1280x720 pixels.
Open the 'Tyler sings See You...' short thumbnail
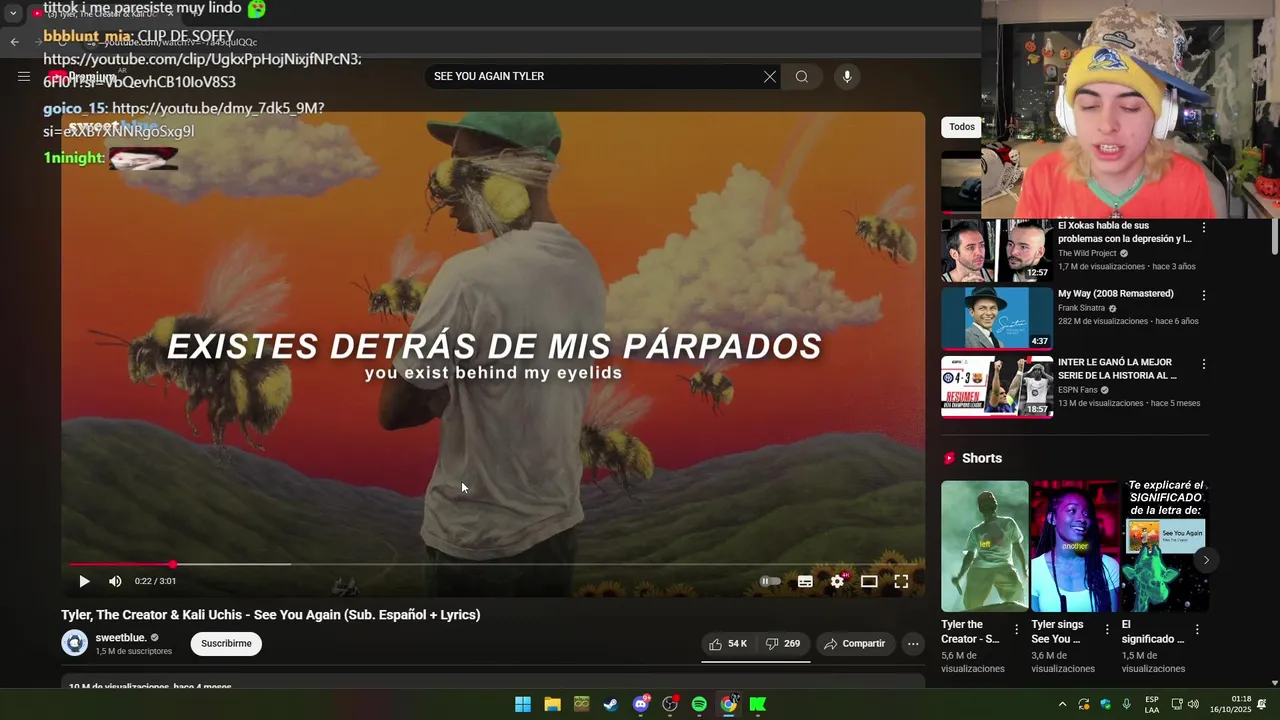click(x=1075, y=546)
